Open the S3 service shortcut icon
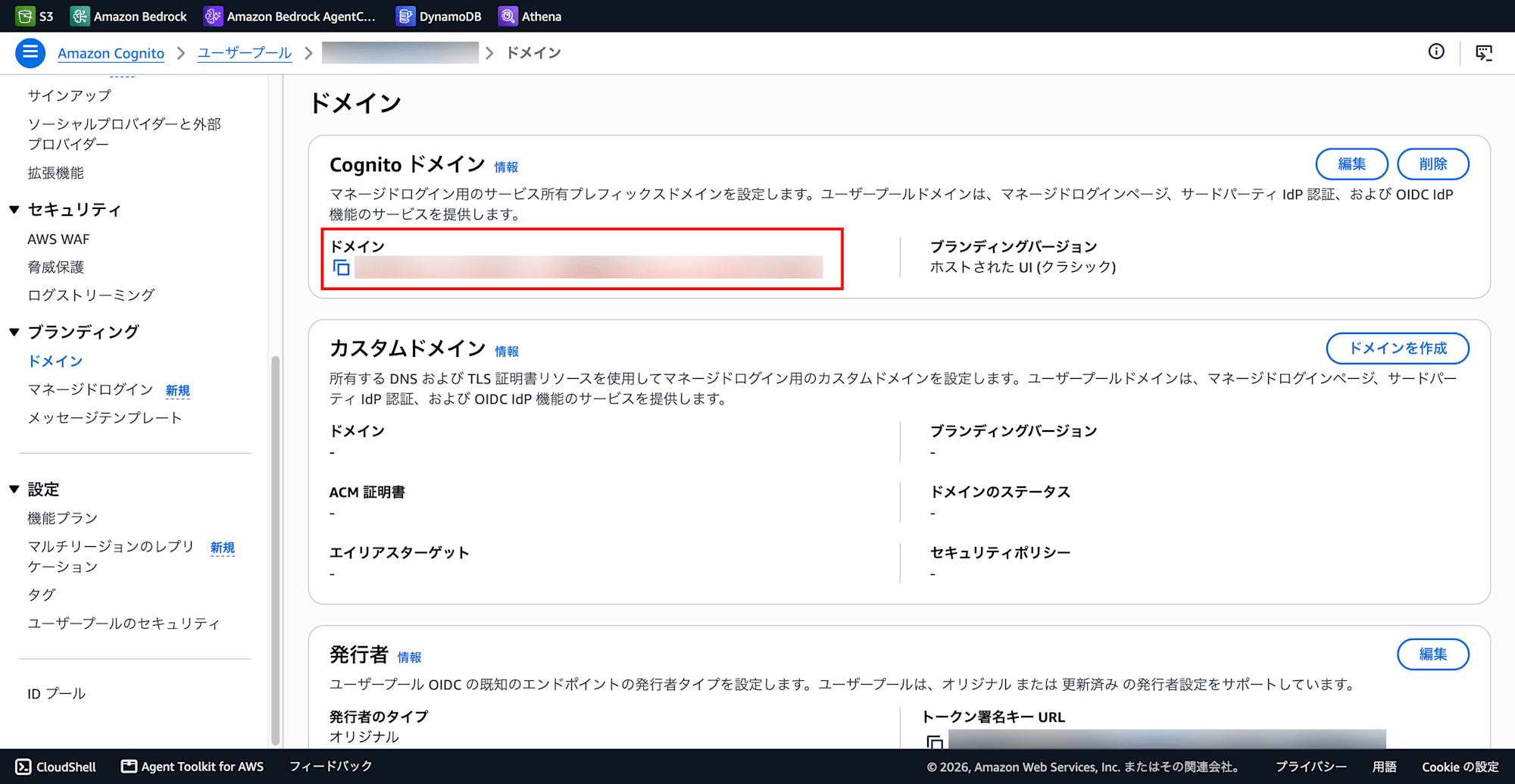The width and height of the screenshot is (1515, 784). 25,16
